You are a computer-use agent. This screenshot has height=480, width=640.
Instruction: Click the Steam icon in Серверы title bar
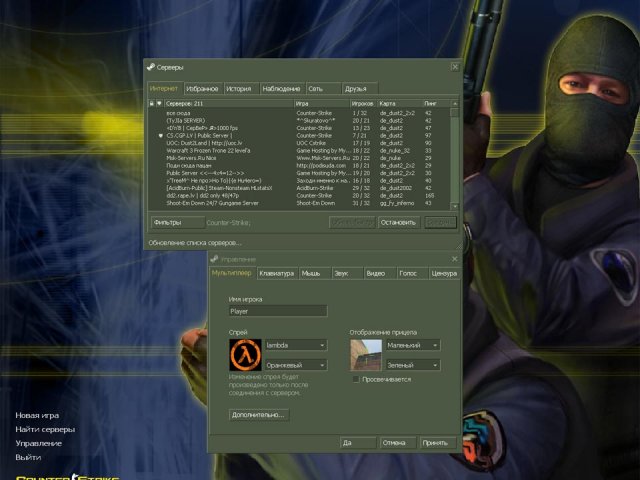151,67
